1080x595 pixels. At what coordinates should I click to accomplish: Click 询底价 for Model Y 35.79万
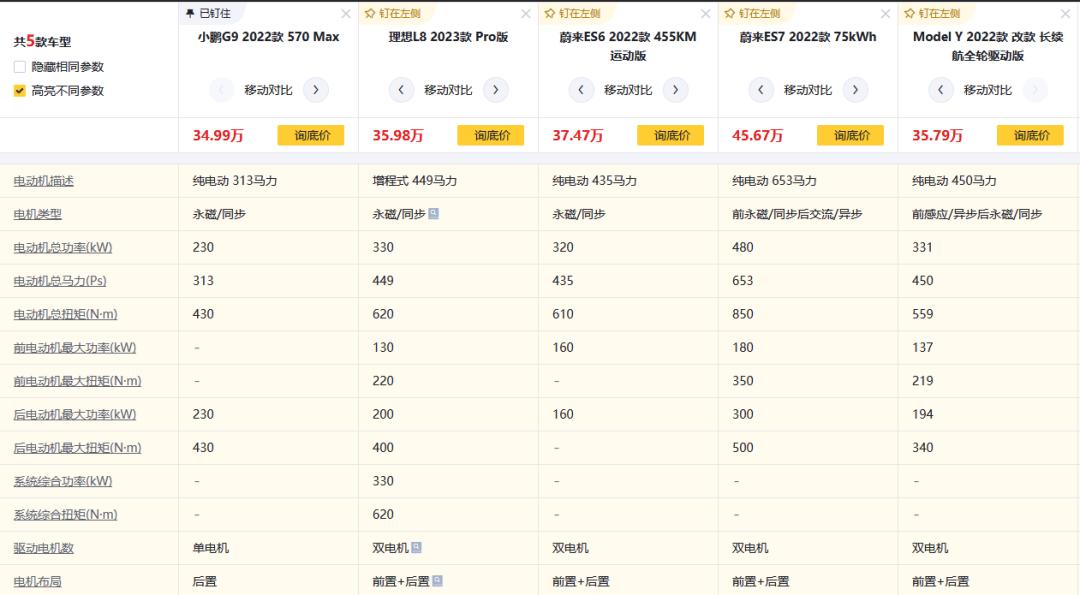coord(1030,135)
